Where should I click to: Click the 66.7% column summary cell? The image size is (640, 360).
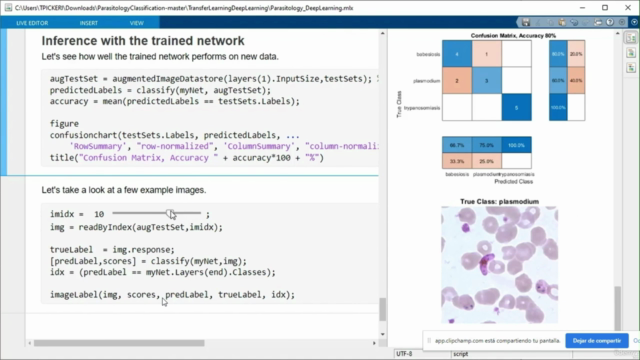(x=457, y=145)
